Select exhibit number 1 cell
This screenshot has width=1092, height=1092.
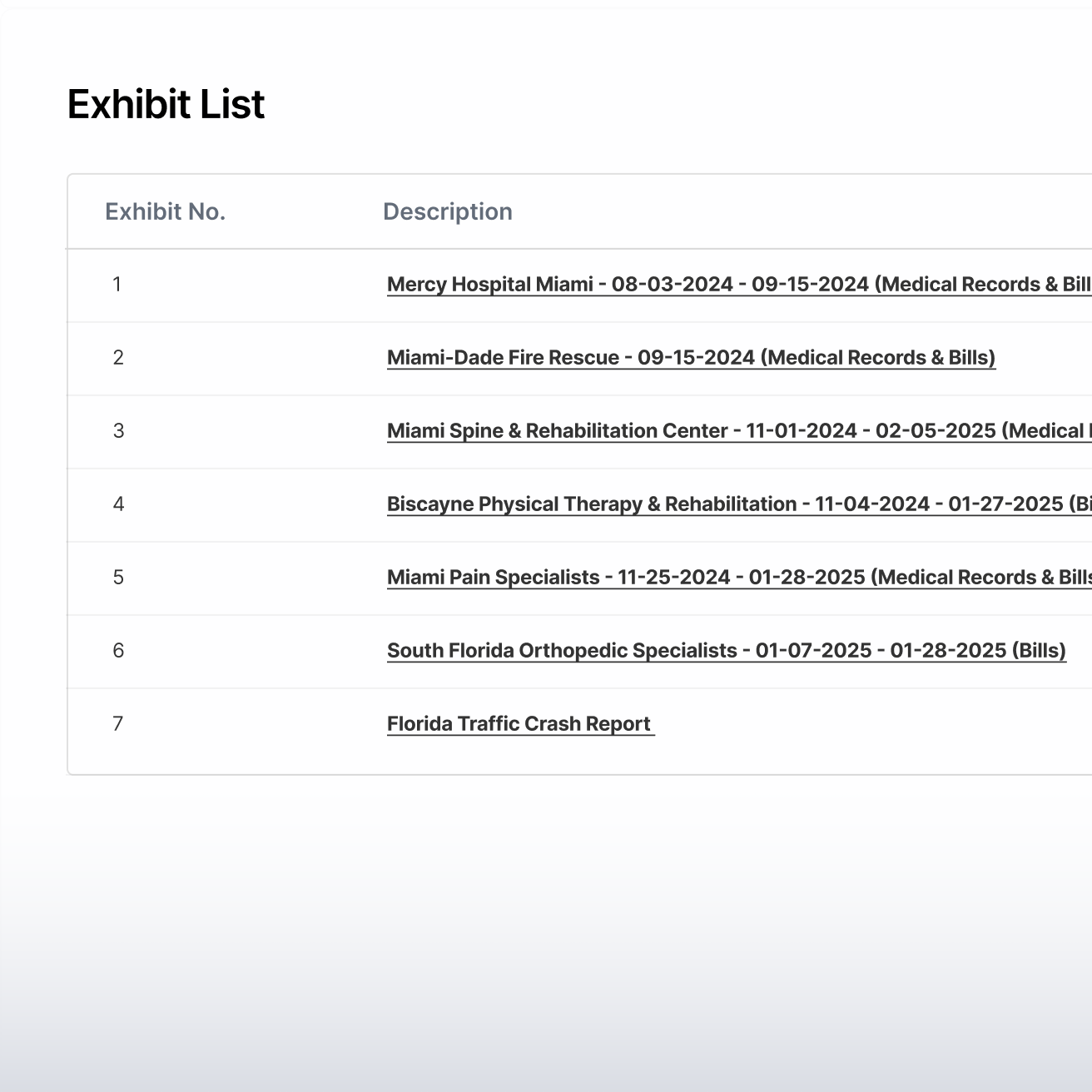click(117, 285)
